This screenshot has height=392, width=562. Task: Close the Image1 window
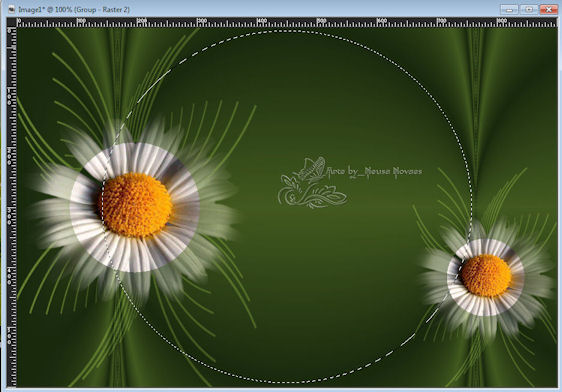click(548, 9)
